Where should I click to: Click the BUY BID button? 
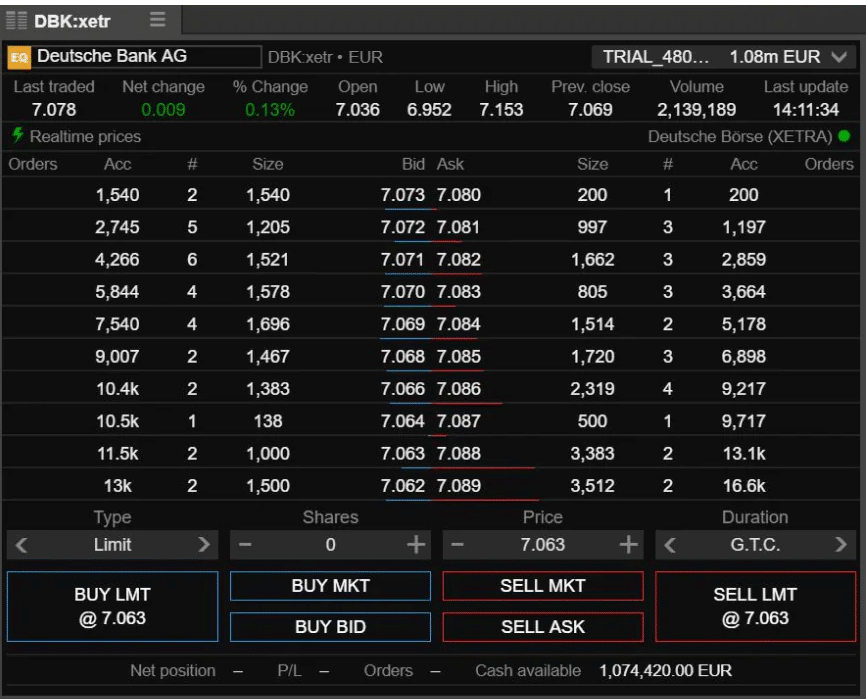pos(330,627)
